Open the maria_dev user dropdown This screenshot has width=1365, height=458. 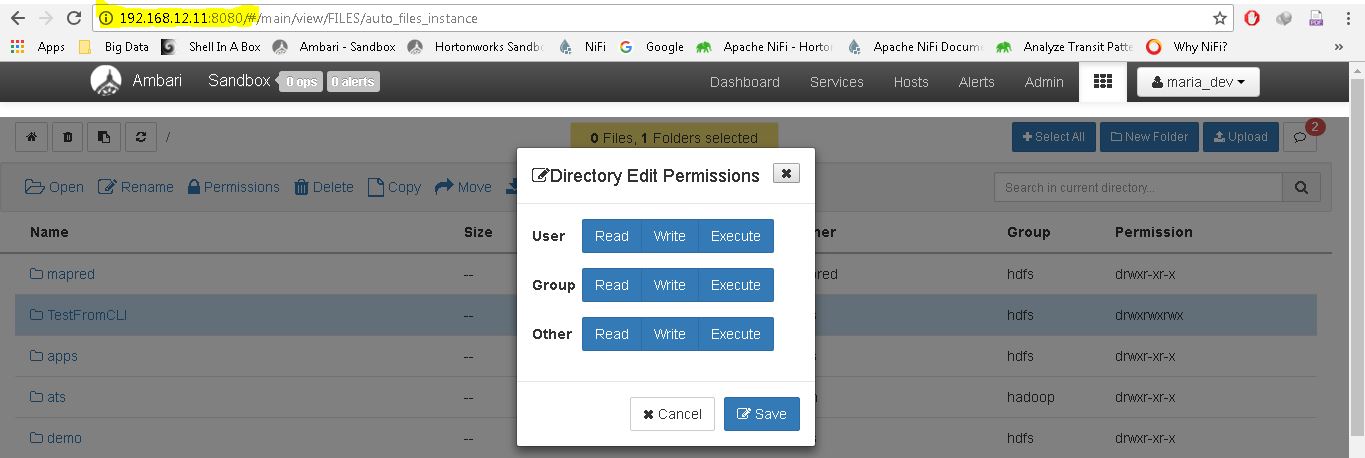point(1198,82)
